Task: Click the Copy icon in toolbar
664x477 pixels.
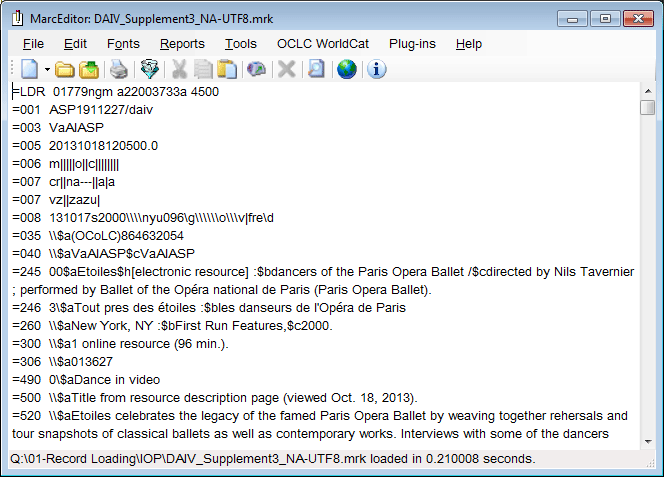Action: (x=204, y=69)
